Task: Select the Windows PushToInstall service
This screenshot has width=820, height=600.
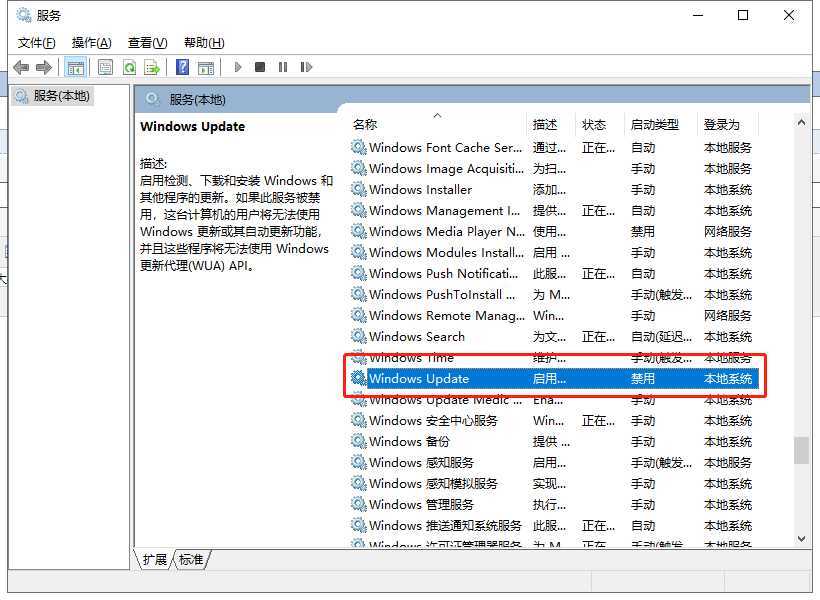Action: click(442, 295)
